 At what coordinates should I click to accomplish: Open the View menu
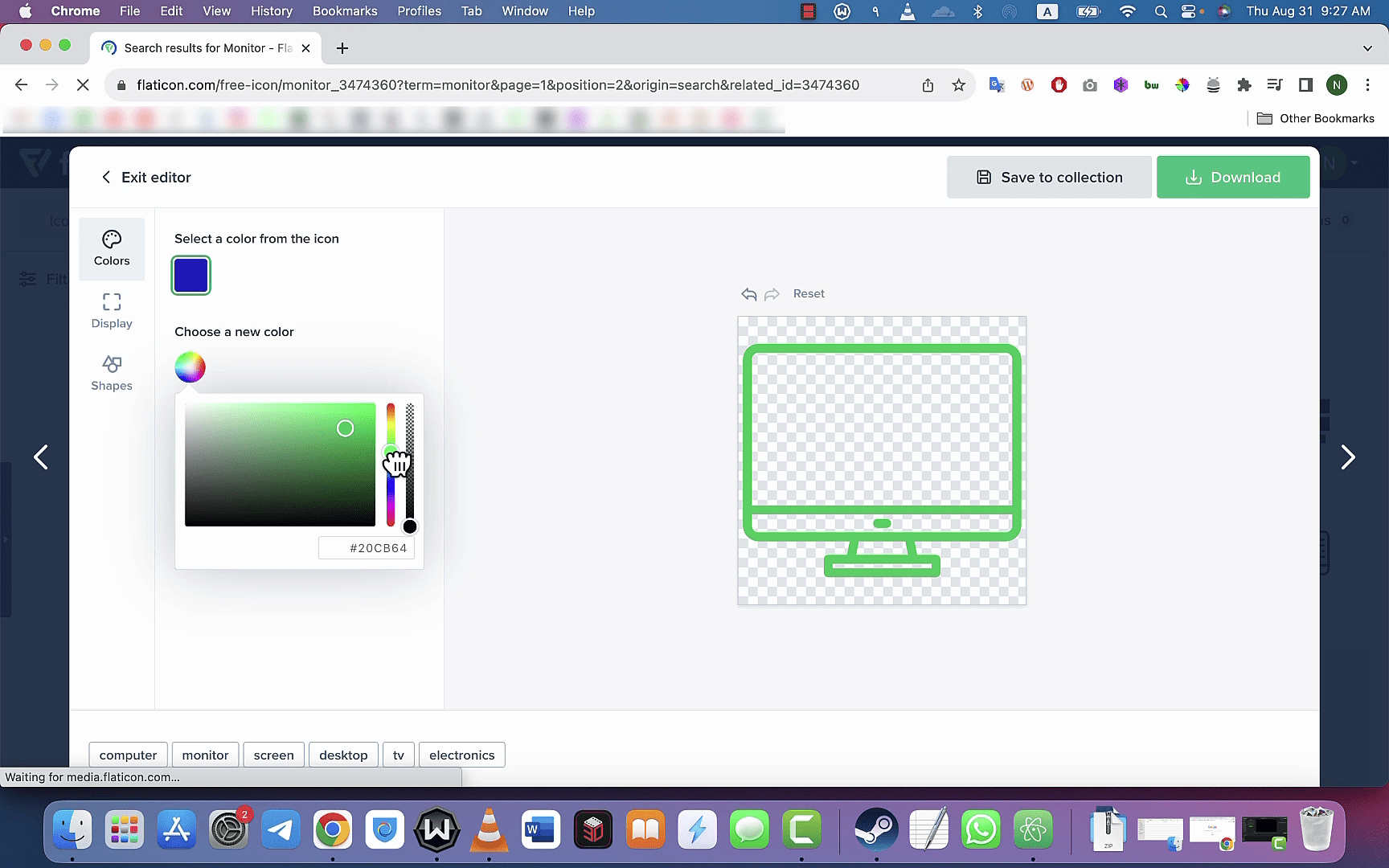pos(216,11)
